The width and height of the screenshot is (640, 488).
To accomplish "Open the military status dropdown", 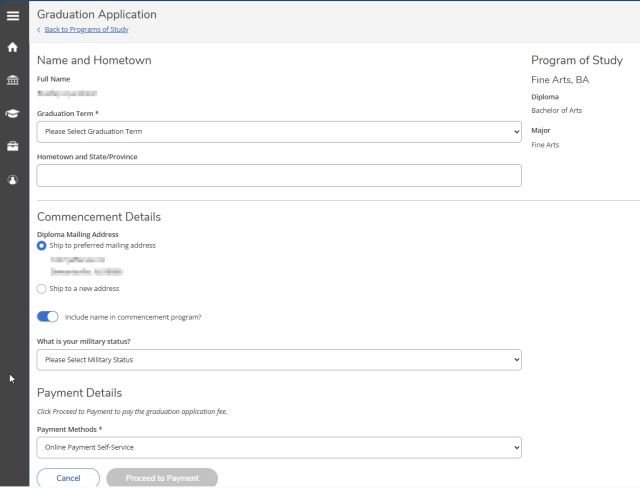I will coord(279,360).
